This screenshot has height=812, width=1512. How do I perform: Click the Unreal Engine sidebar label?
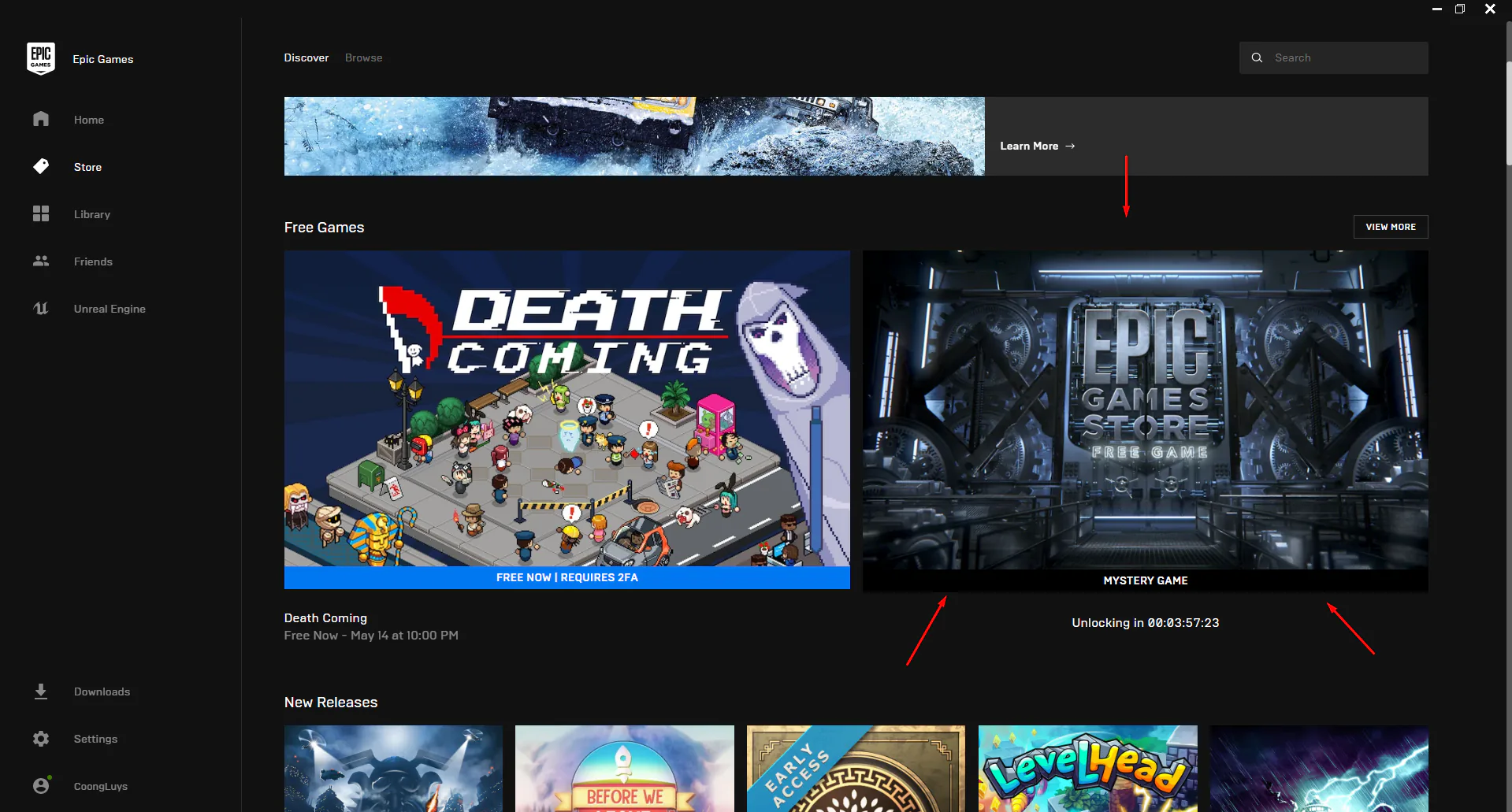(110, 309)
